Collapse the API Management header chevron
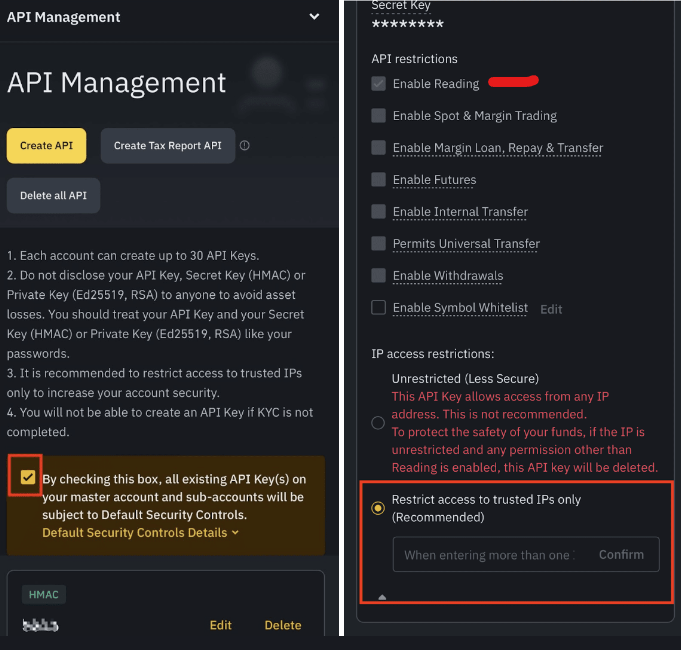This screenshot has height=650, width=681. (x=315, y=17)
